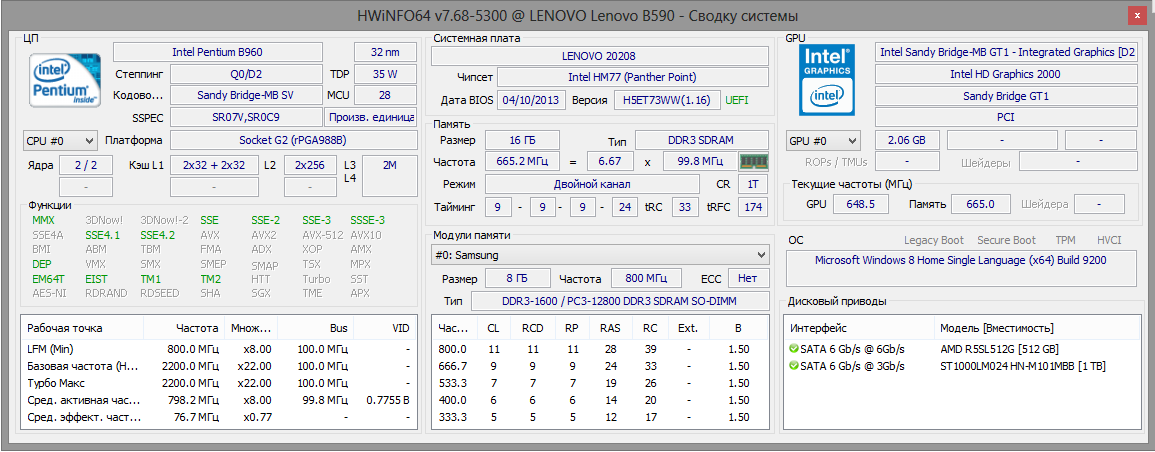This screenshot has width=1155, height=452.
Task: Click green check icon for AMD R5SL512G drive
Action: point(793,349)
